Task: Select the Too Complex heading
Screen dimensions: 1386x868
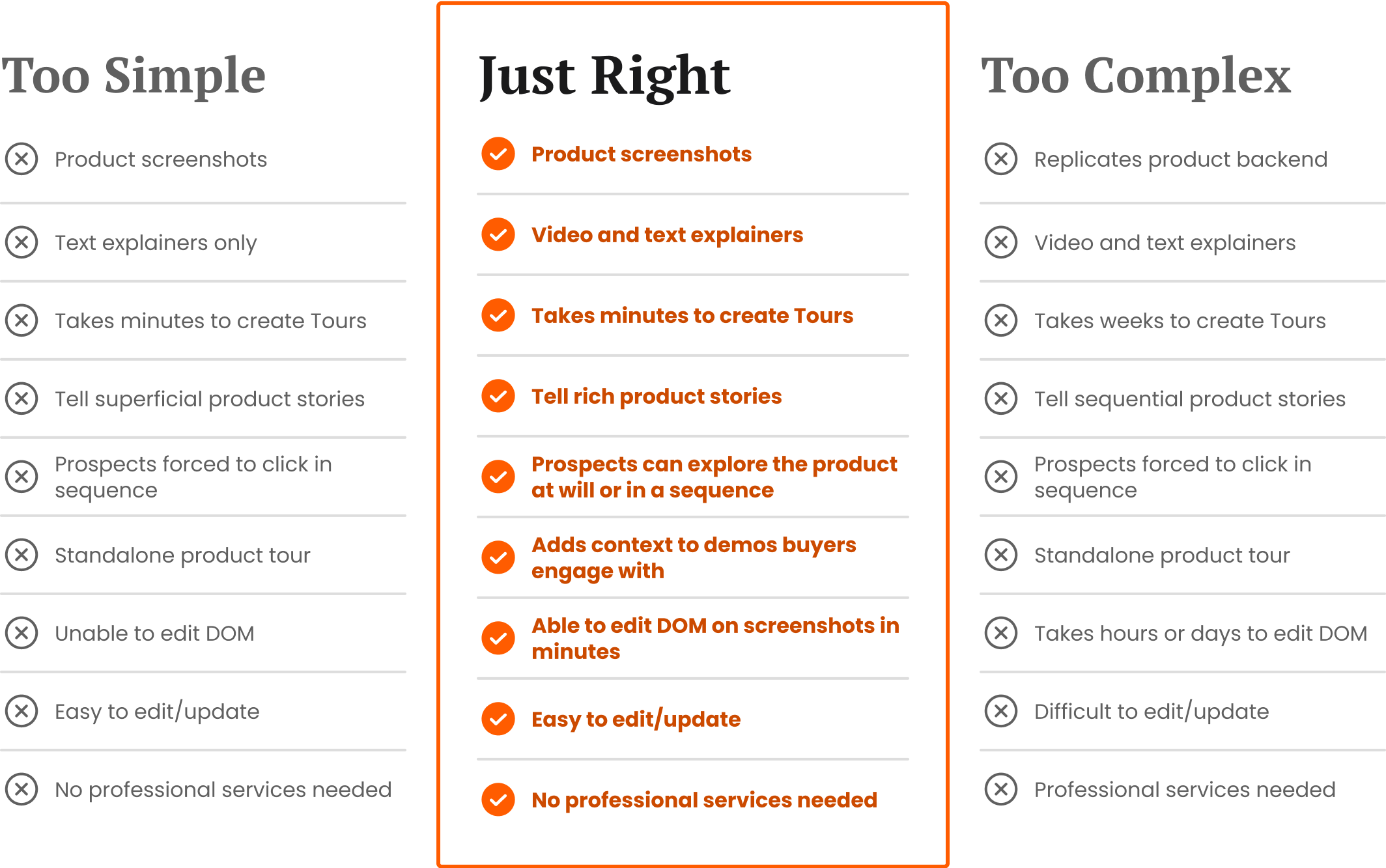Action: pyautogui.click(x=1136, y=77)
